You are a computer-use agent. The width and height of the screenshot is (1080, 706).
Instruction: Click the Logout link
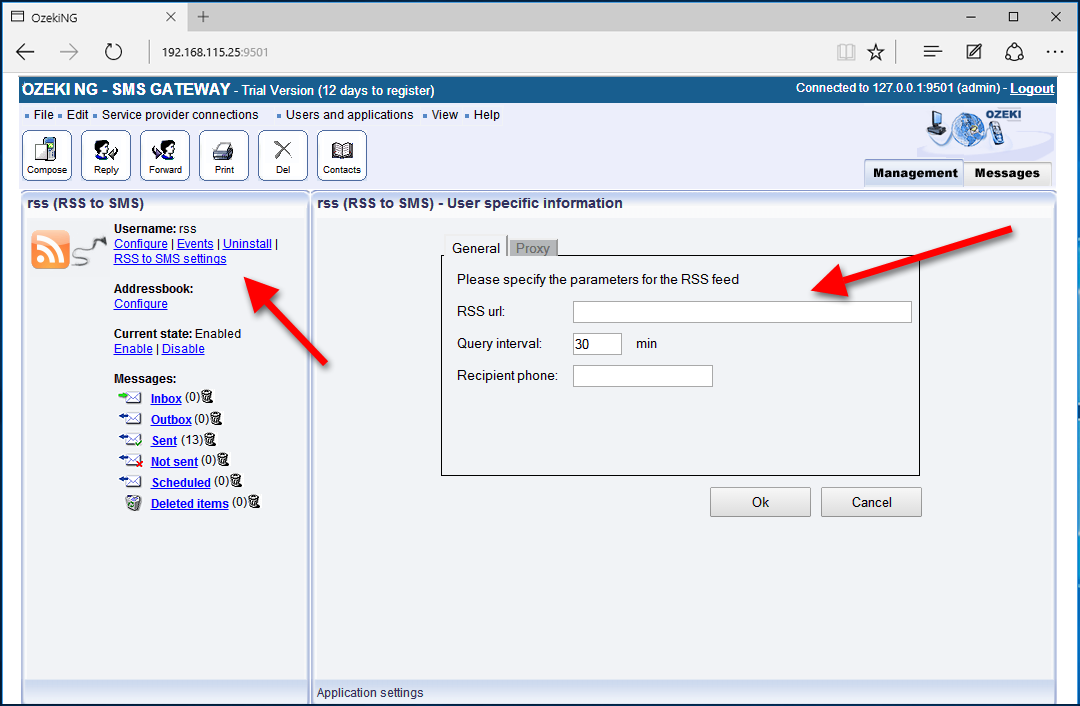click(1032, 88)
